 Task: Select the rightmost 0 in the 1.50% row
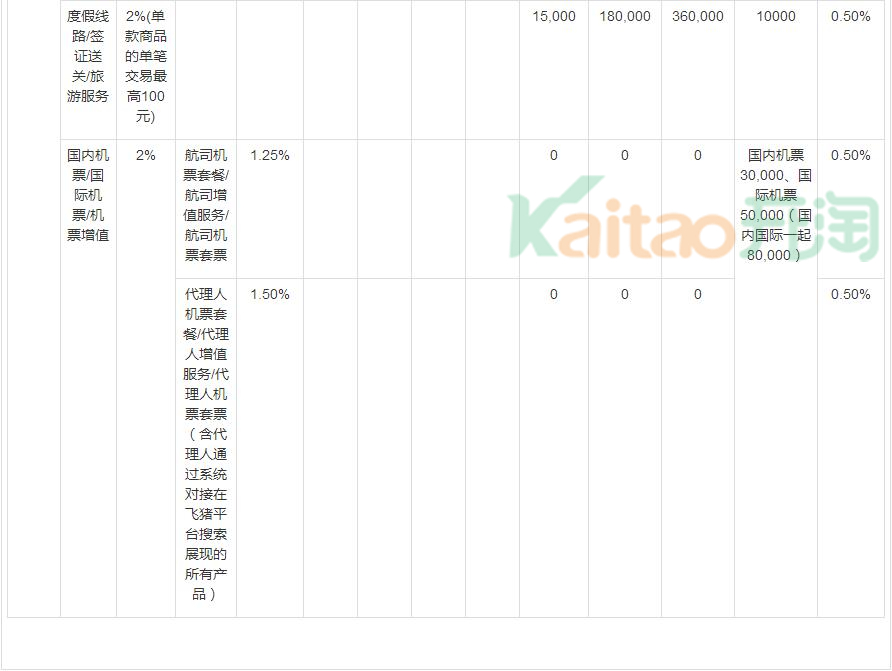tap(698, 294)
